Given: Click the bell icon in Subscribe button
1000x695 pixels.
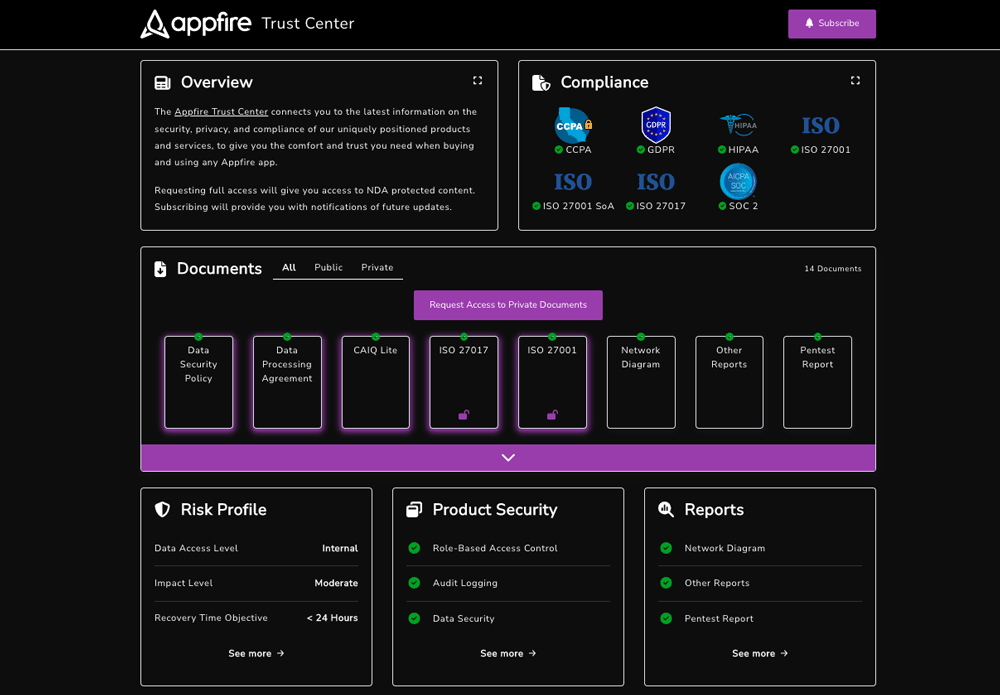Looking at the screenshot, I should (x=809, y=23).
